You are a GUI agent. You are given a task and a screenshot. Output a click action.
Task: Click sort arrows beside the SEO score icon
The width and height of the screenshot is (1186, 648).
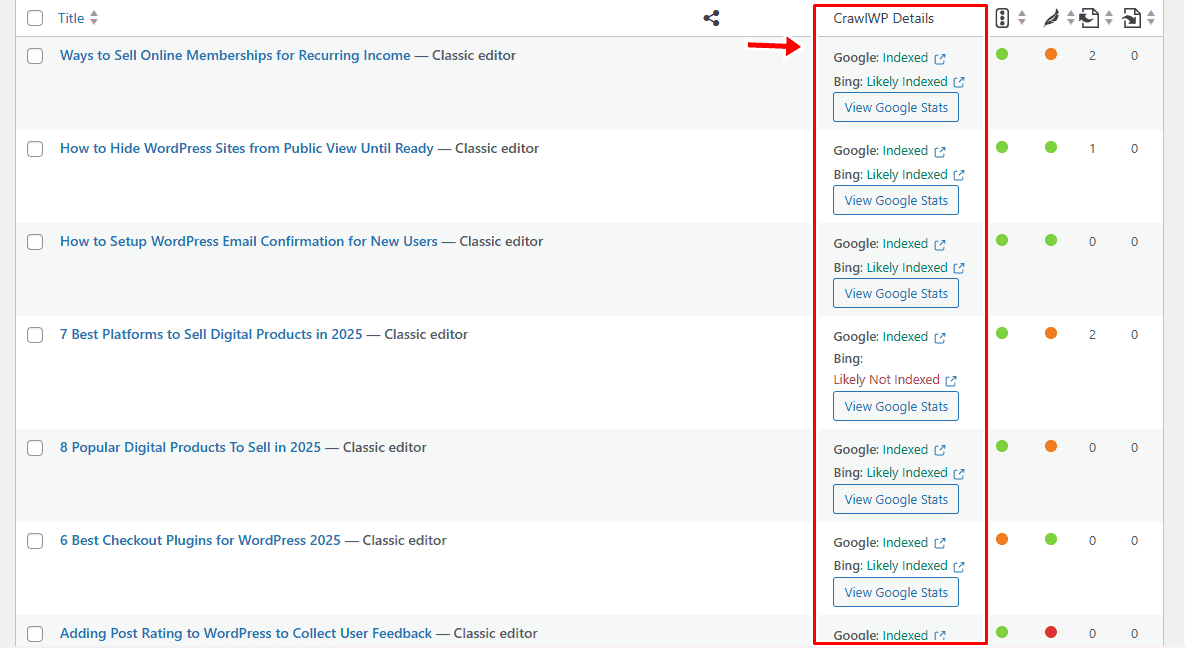1022,18
